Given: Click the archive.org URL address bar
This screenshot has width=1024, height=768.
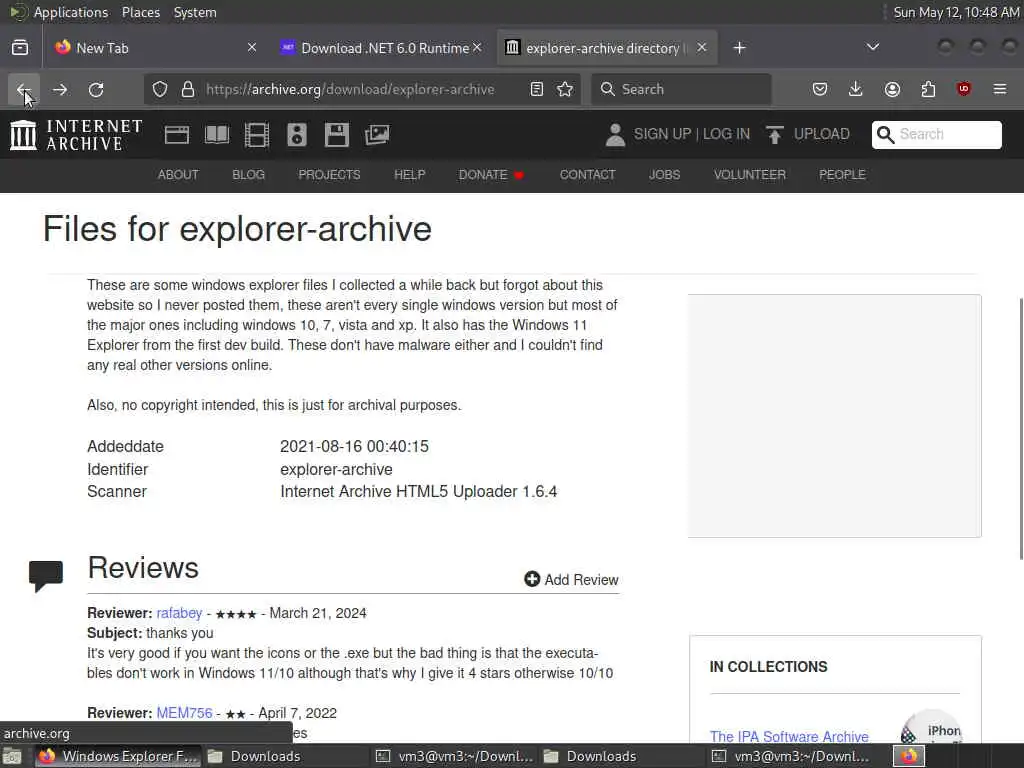Looking at the screenshot, I should point(350,89).
